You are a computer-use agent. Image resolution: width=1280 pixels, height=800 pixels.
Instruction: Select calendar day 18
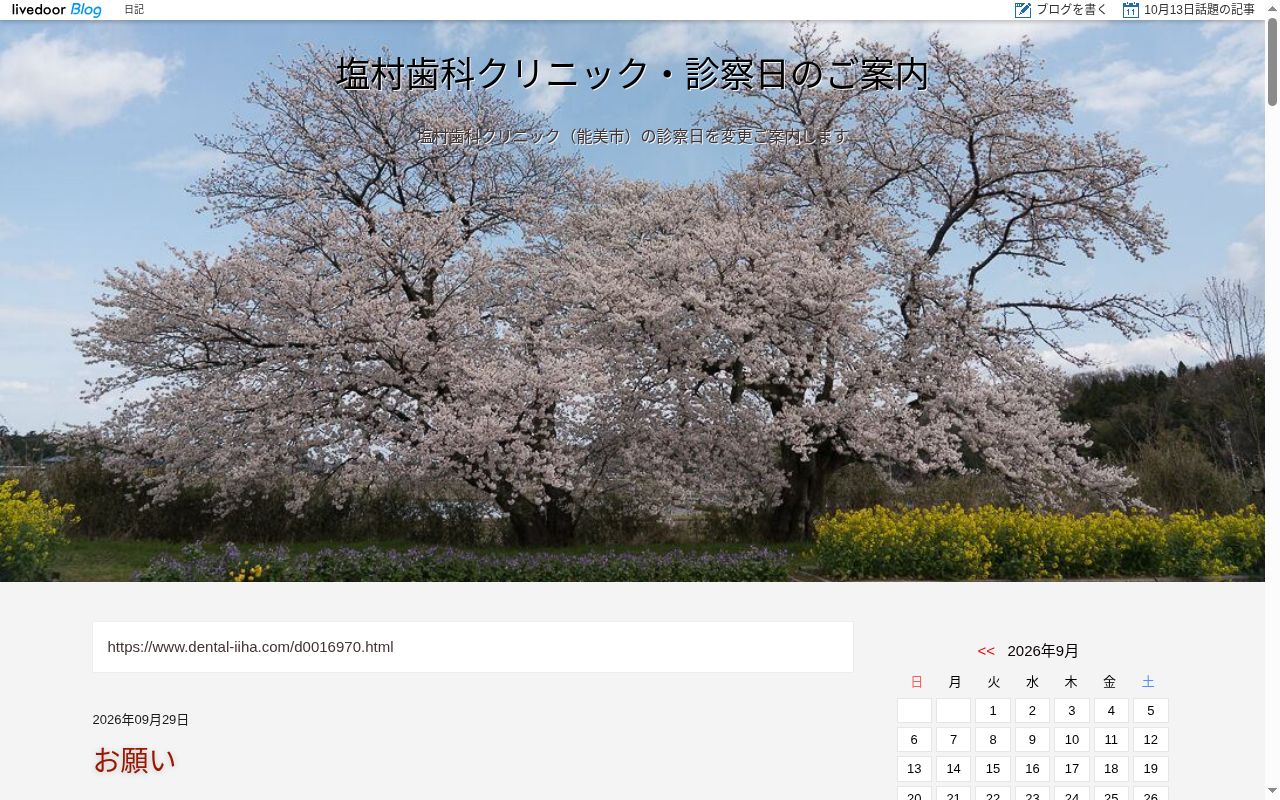click(x=1111, y=769)
